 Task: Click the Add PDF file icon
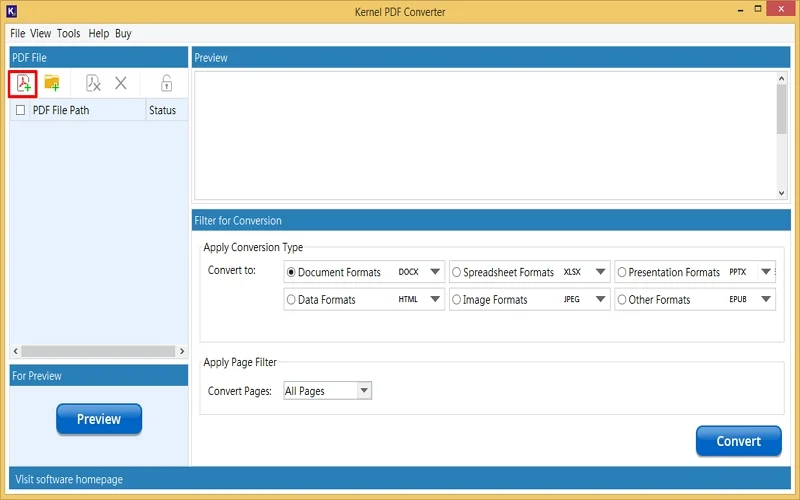[23, 83]
